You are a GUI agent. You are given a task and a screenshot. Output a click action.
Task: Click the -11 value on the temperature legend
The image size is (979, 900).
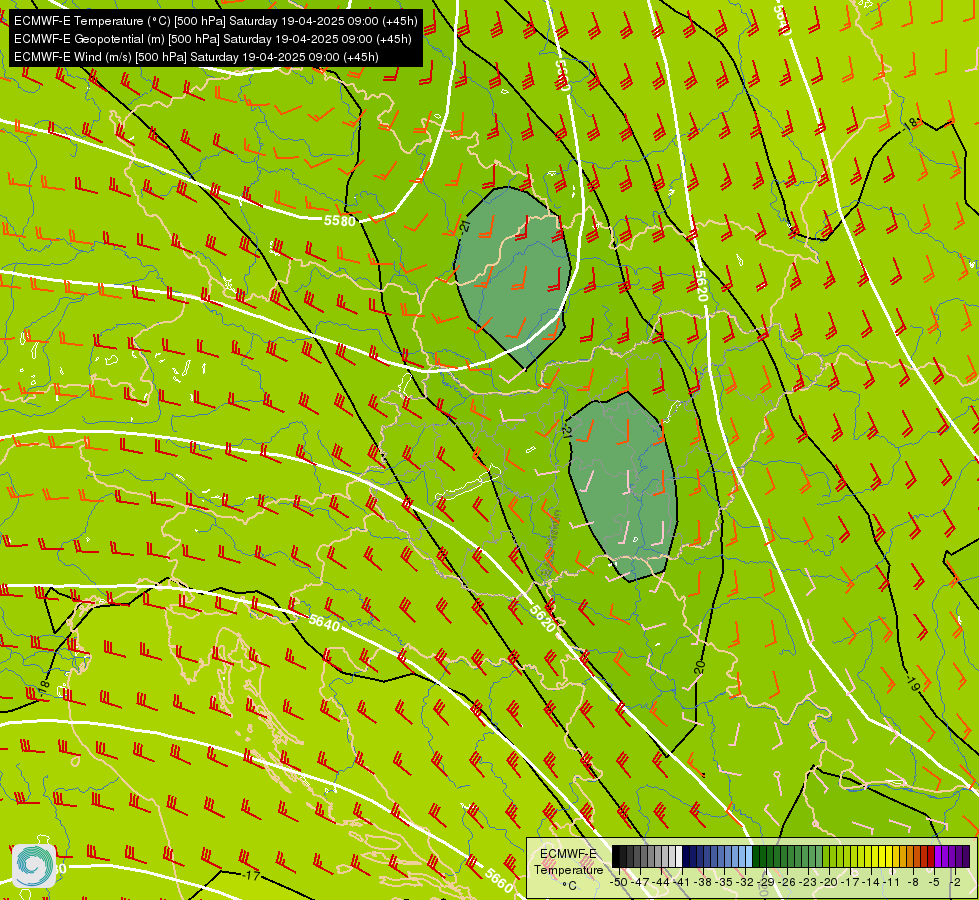[891, 882]
